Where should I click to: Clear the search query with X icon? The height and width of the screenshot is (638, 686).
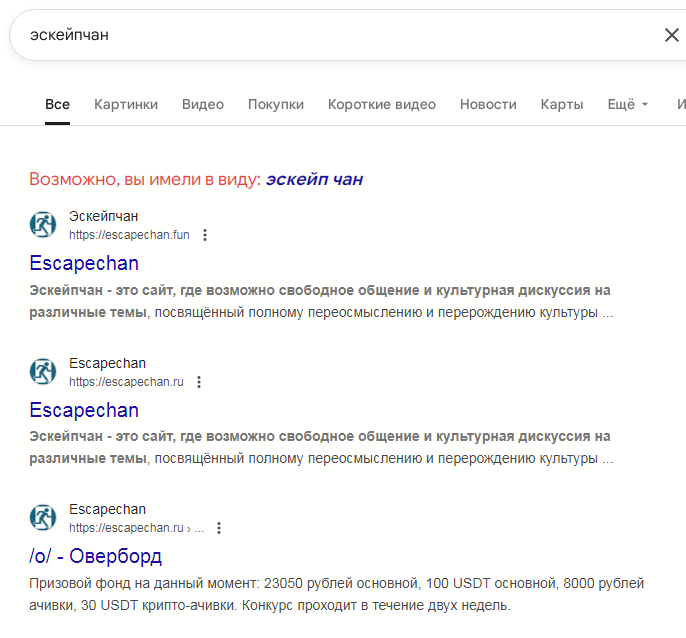[671, 35]
